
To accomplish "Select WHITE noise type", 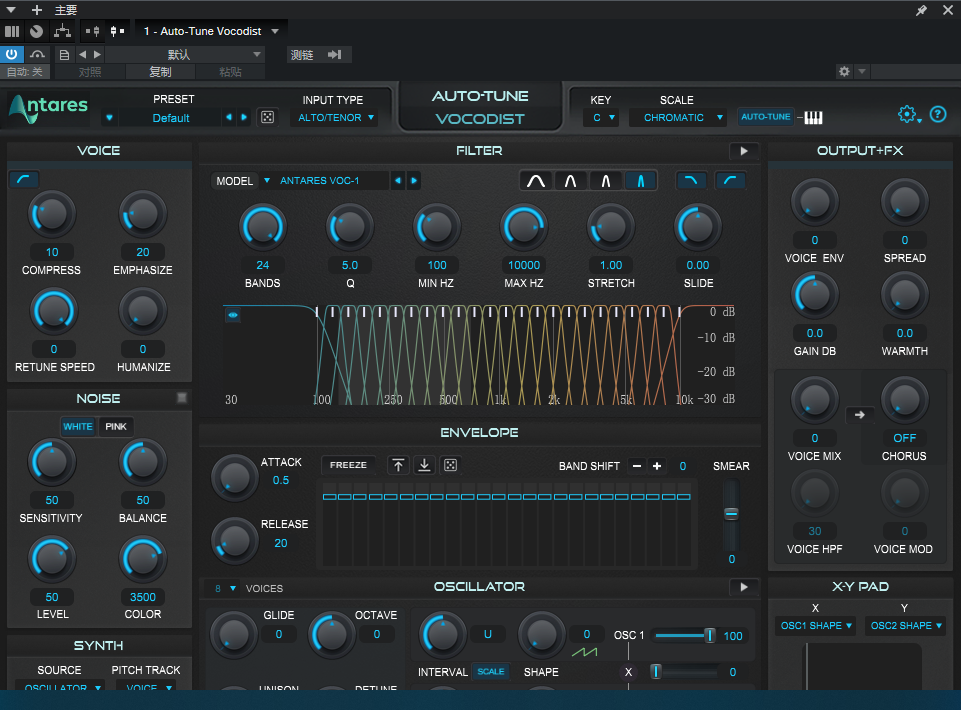I will click(x=78, y=427).
